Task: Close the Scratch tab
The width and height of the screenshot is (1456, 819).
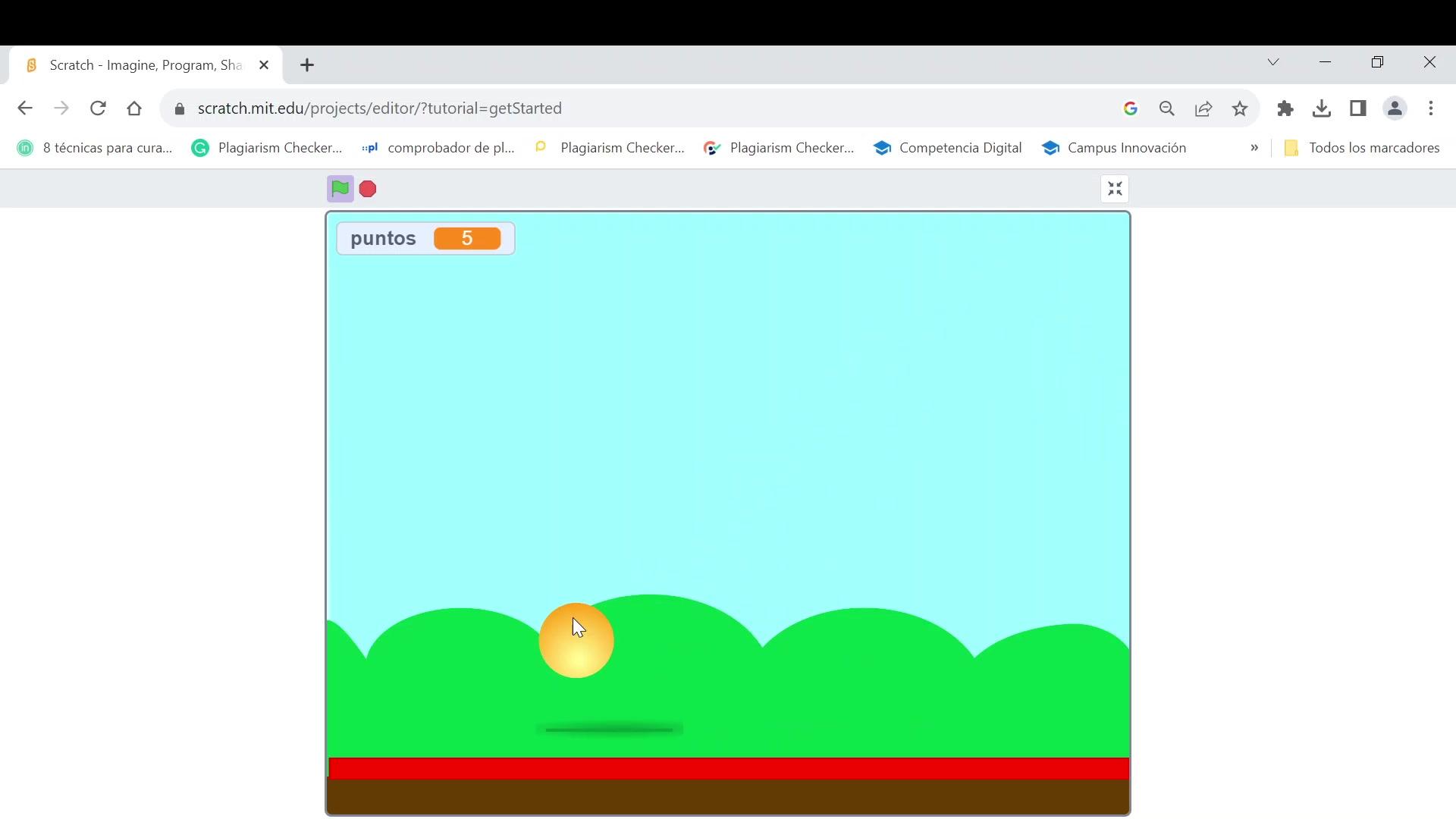Action: point(264,65)
